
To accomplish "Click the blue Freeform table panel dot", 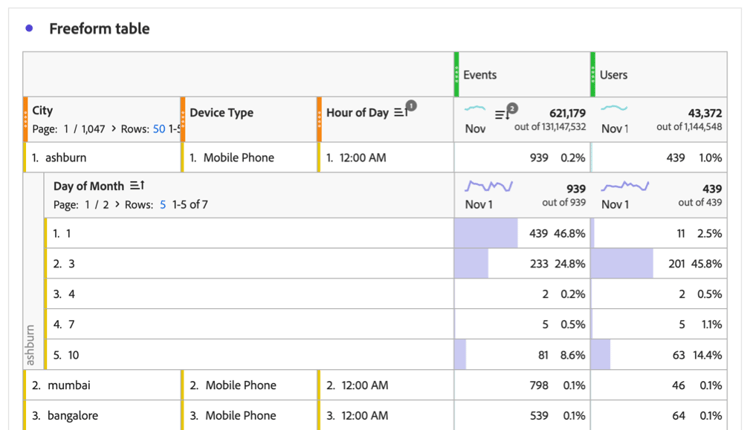I will point(29,29).
